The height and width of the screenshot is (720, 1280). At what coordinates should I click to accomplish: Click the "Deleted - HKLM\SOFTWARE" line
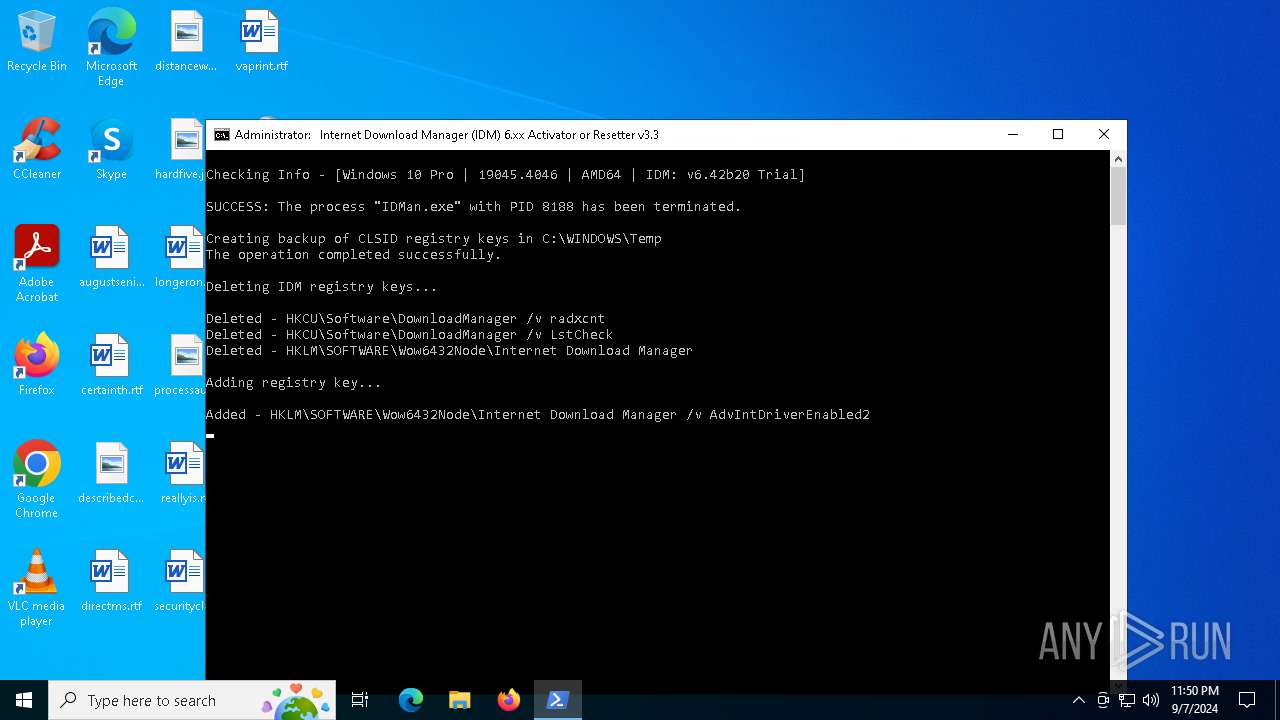point(449,350)
